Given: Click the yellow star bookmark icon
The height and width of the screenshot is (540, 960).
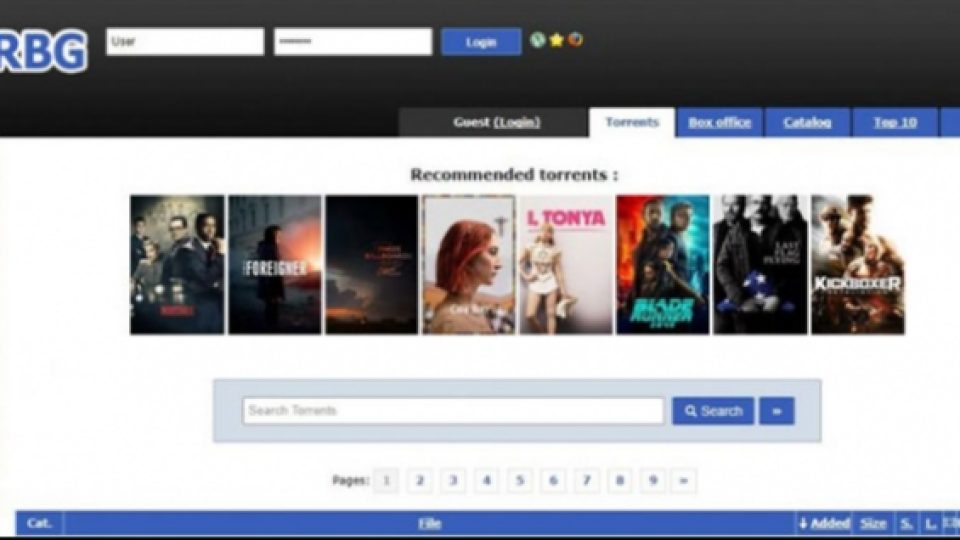Looking at the screenshot, I should 556,40.
